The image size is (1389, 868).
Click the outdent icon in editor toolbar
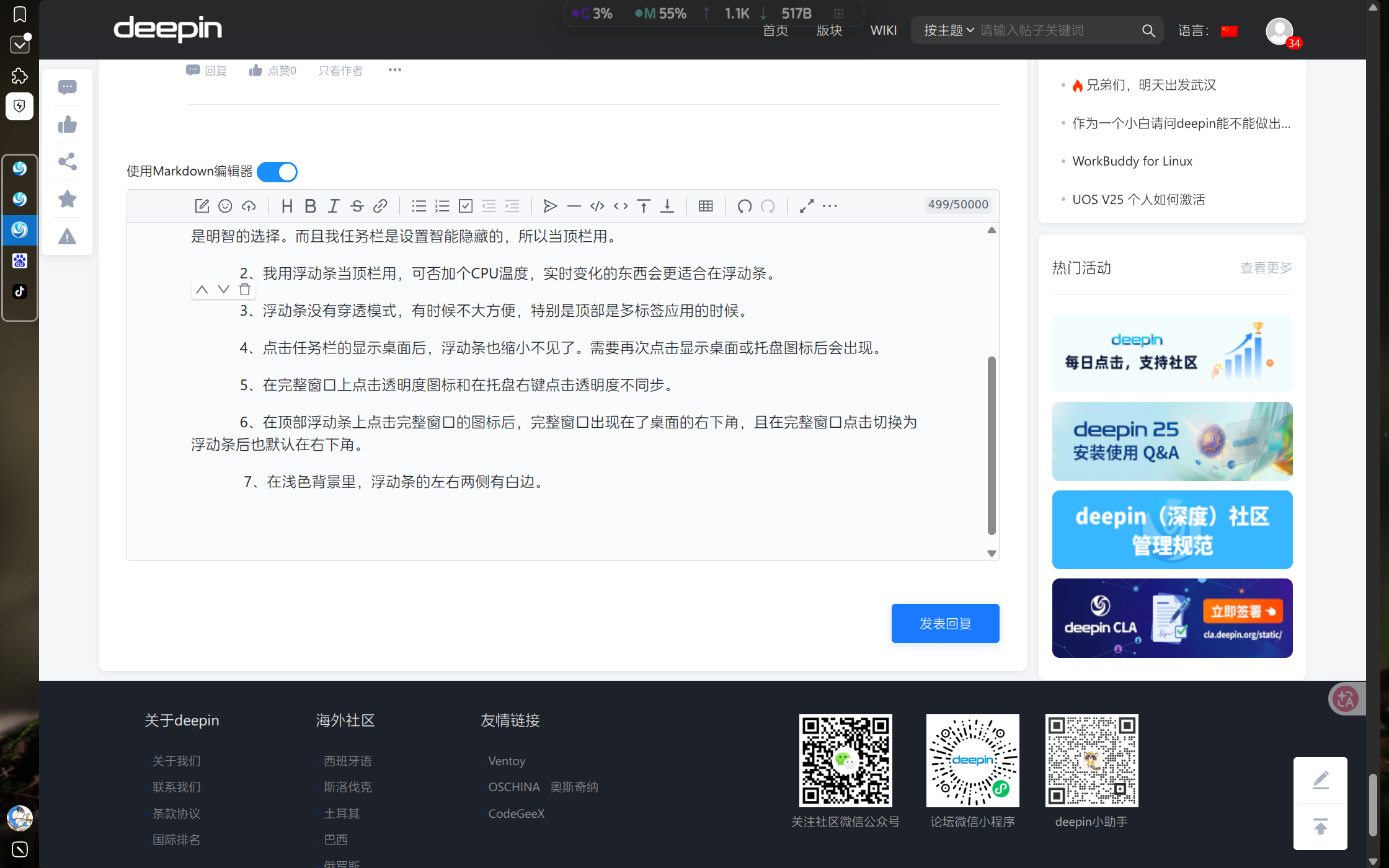(489, 206)
